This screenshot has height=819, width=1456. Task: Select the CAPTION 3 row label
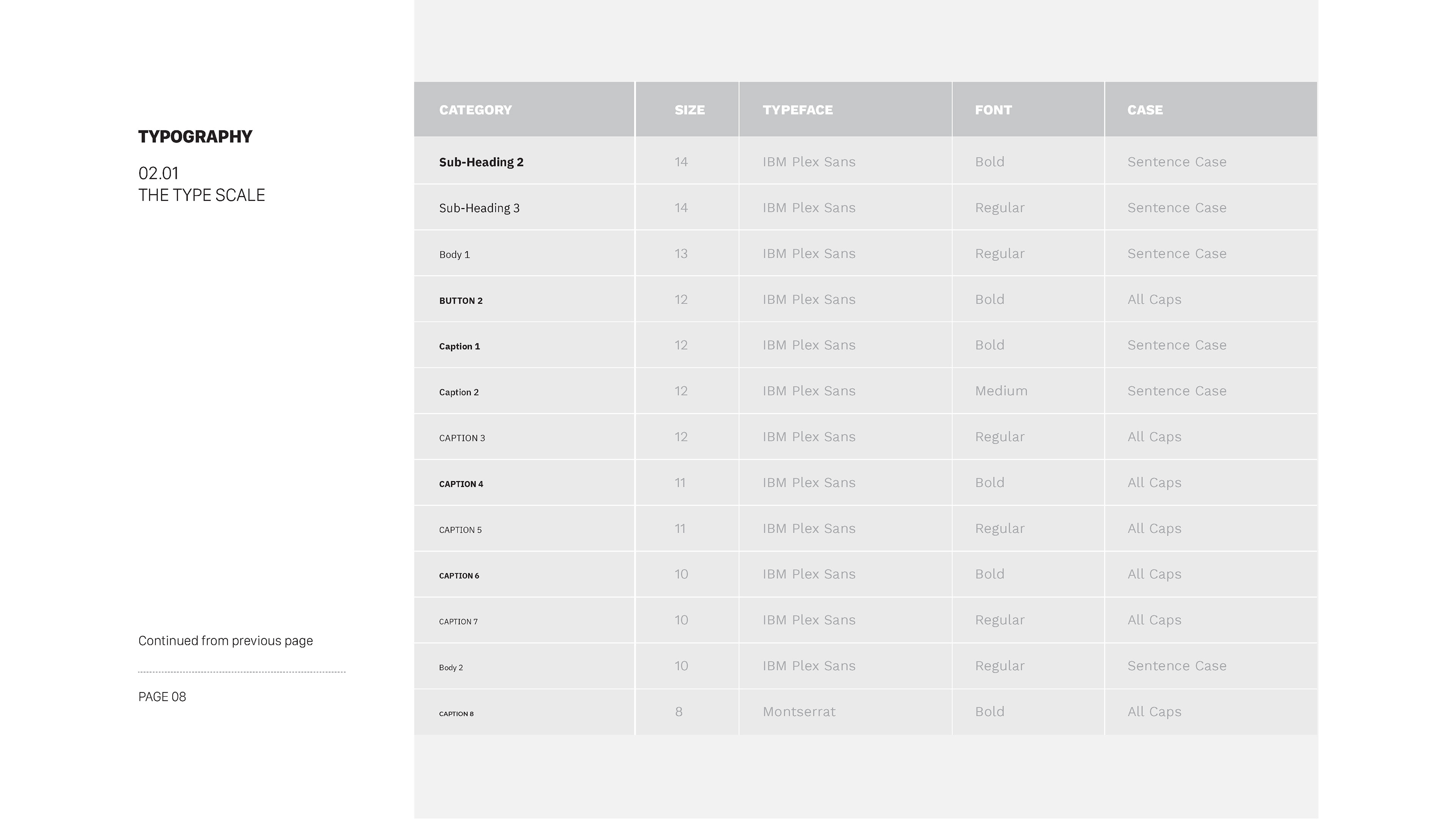click(x=462, y=438)
